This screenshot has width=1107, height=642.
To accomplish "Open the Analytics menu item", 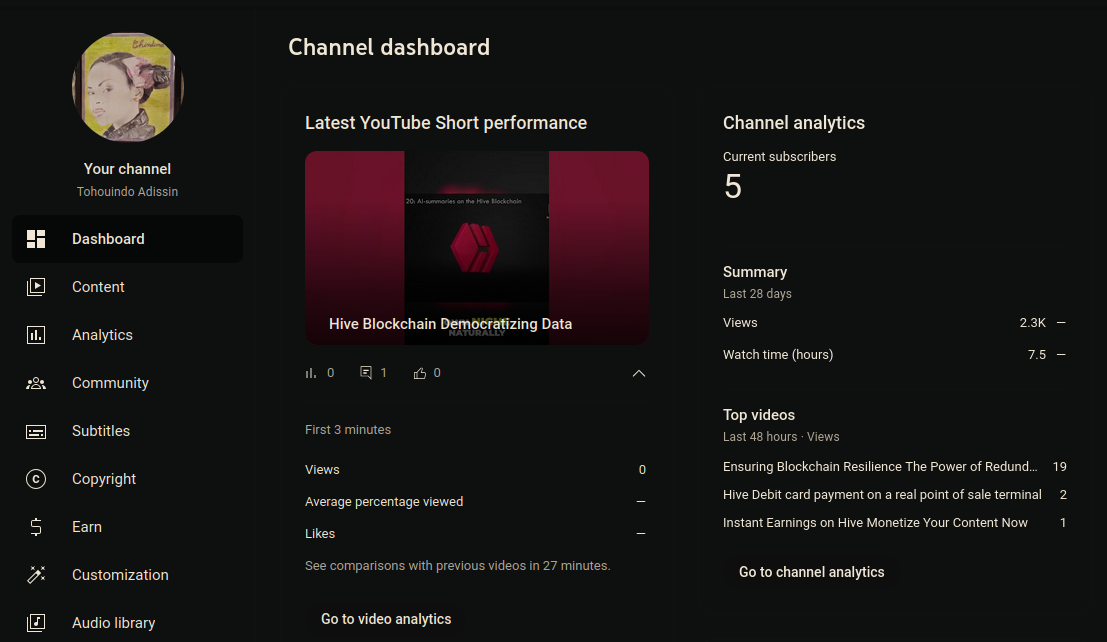I will click(127, 335).
